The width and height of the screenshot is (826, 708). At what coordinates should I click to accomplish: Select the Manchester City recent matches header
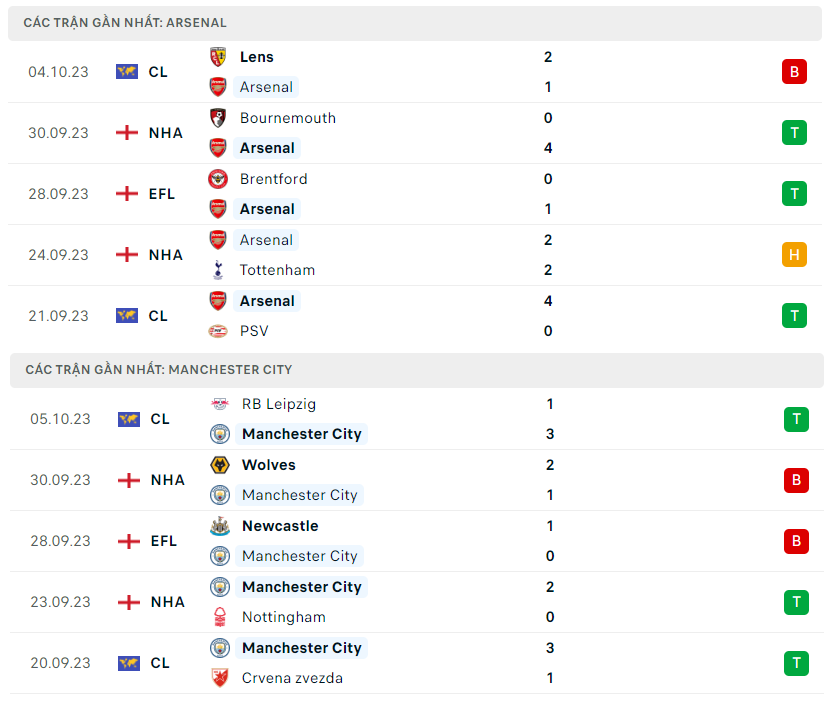(x=159, y=369)
